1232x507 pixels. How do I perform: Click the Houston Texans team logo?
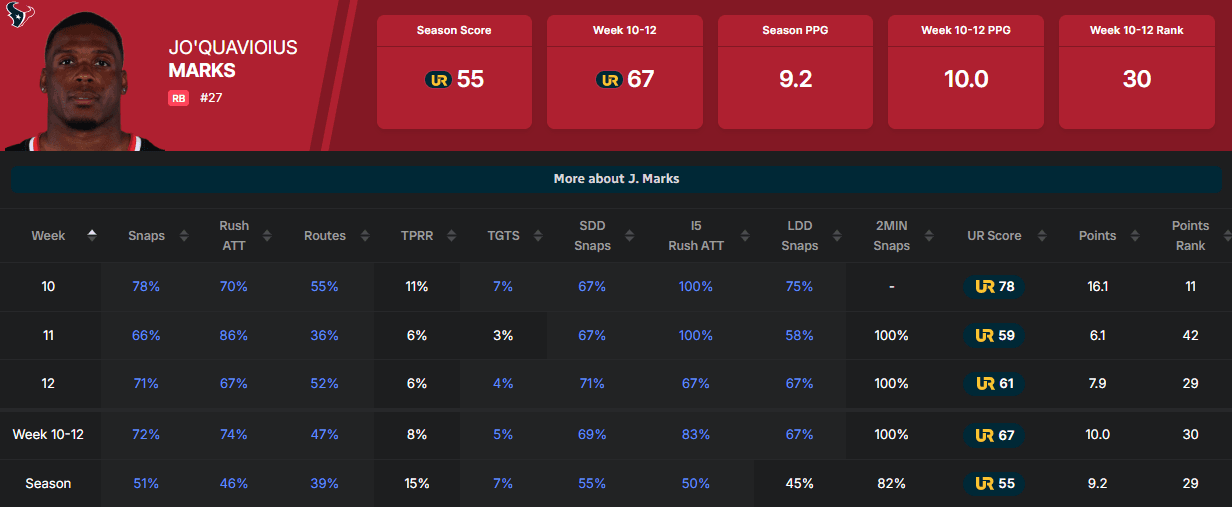[21, 14]
